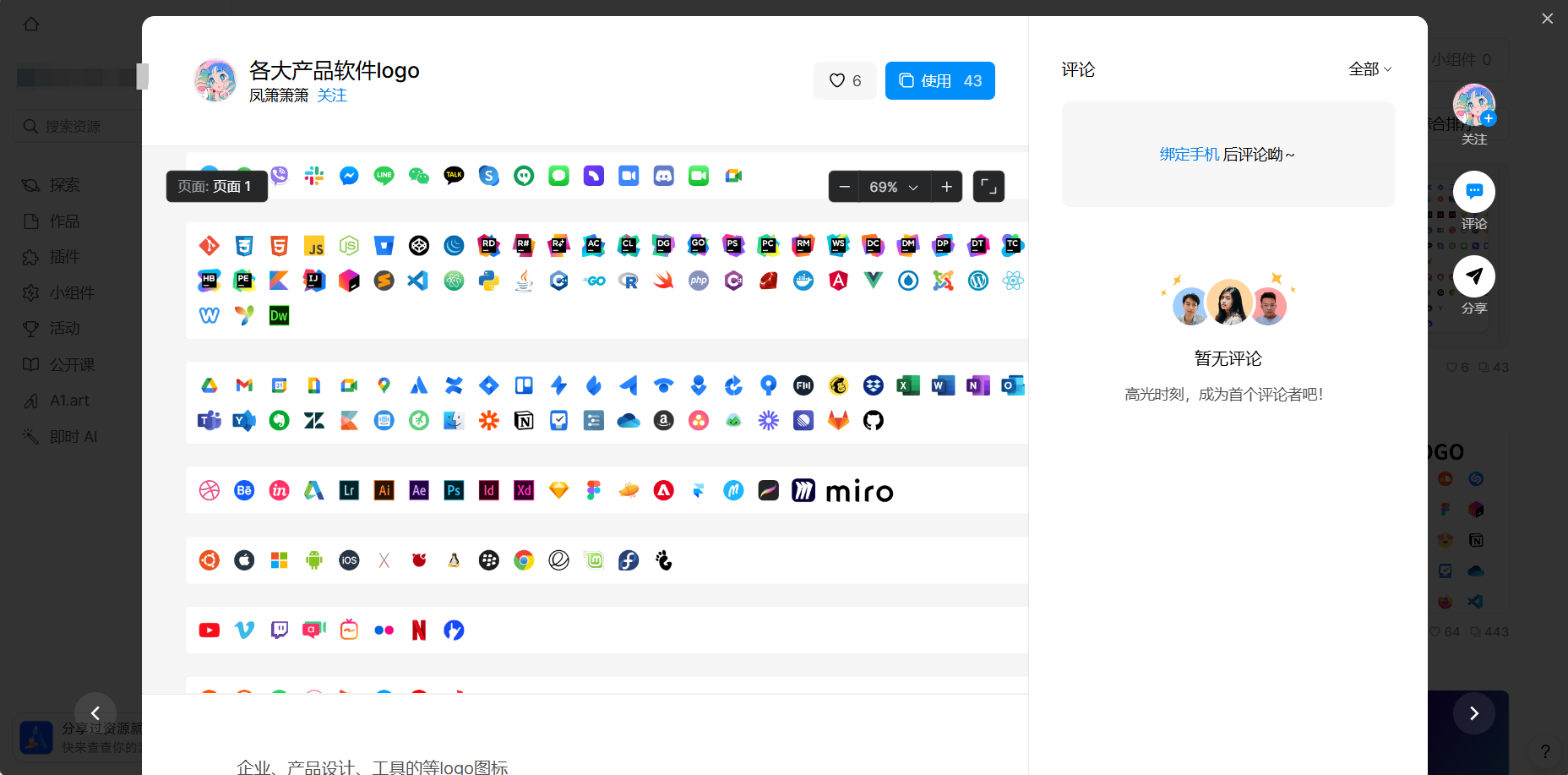Viewport: 1568px width, 775px height.
Task: Click the 分享 share icon
Action: click(x=1474, y=276)
